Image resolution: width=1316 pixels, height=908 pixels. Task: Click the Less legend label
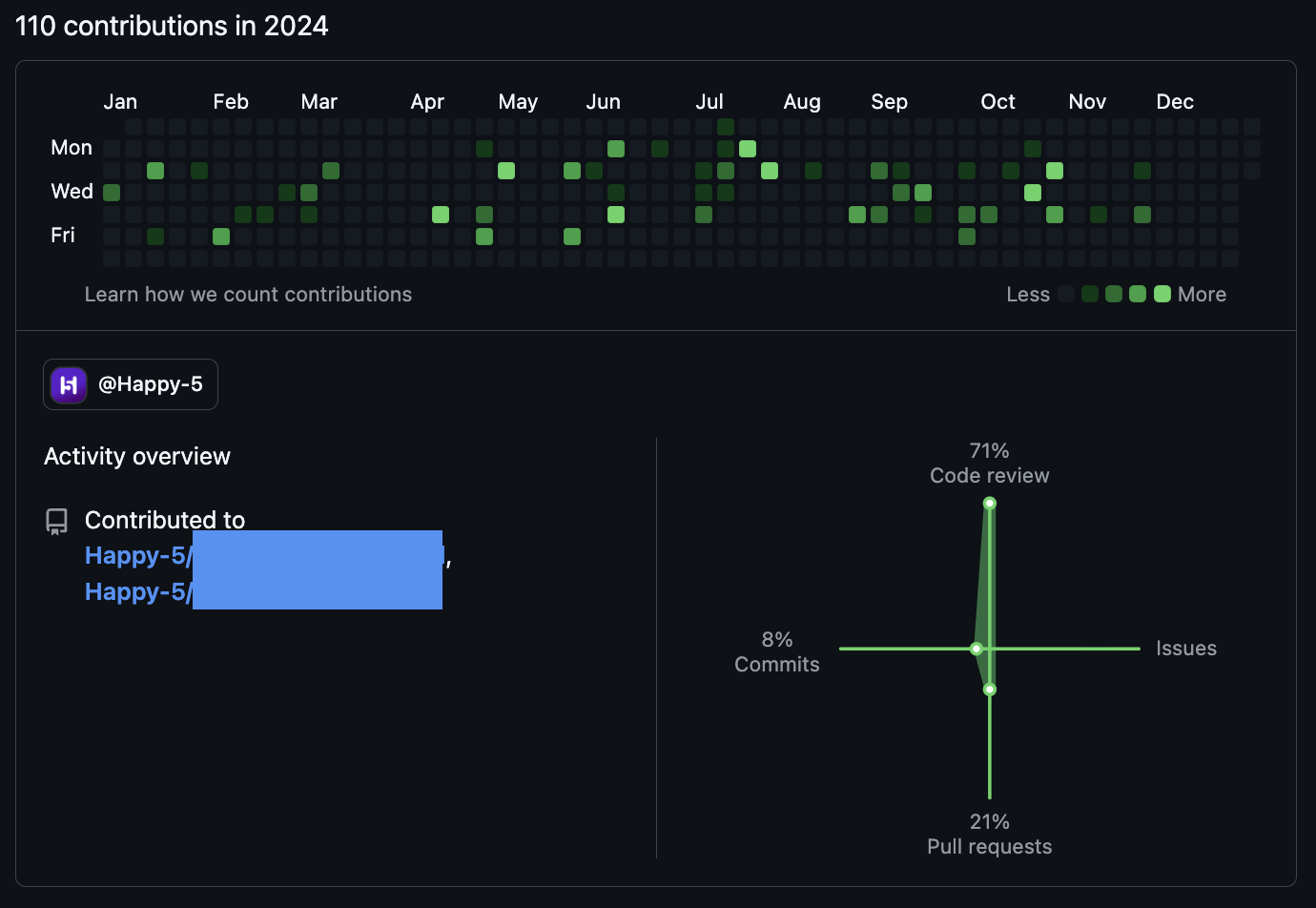(1028, 294)
